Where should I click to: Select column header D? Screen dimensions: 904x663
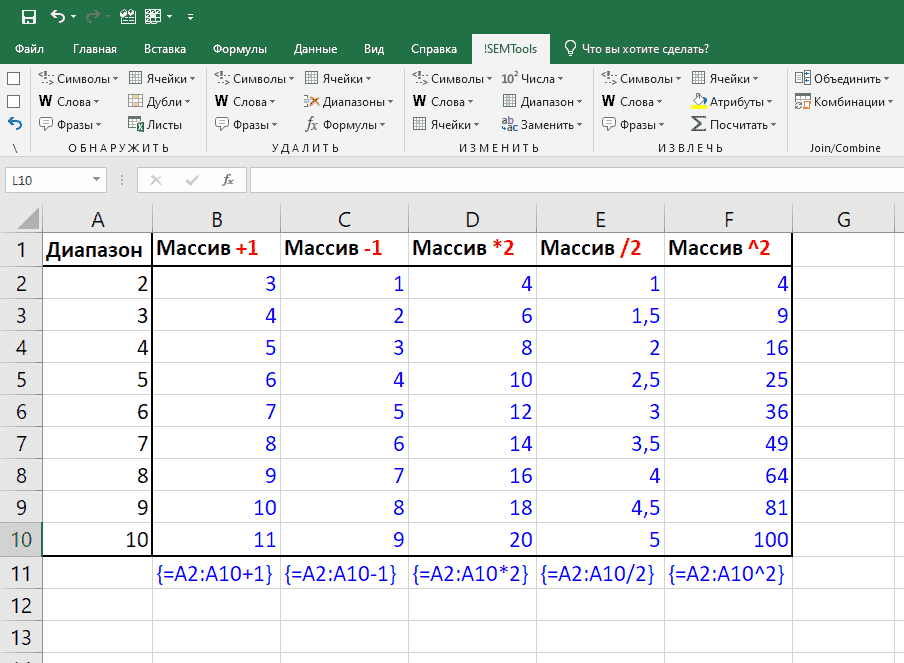pos(472,219)
